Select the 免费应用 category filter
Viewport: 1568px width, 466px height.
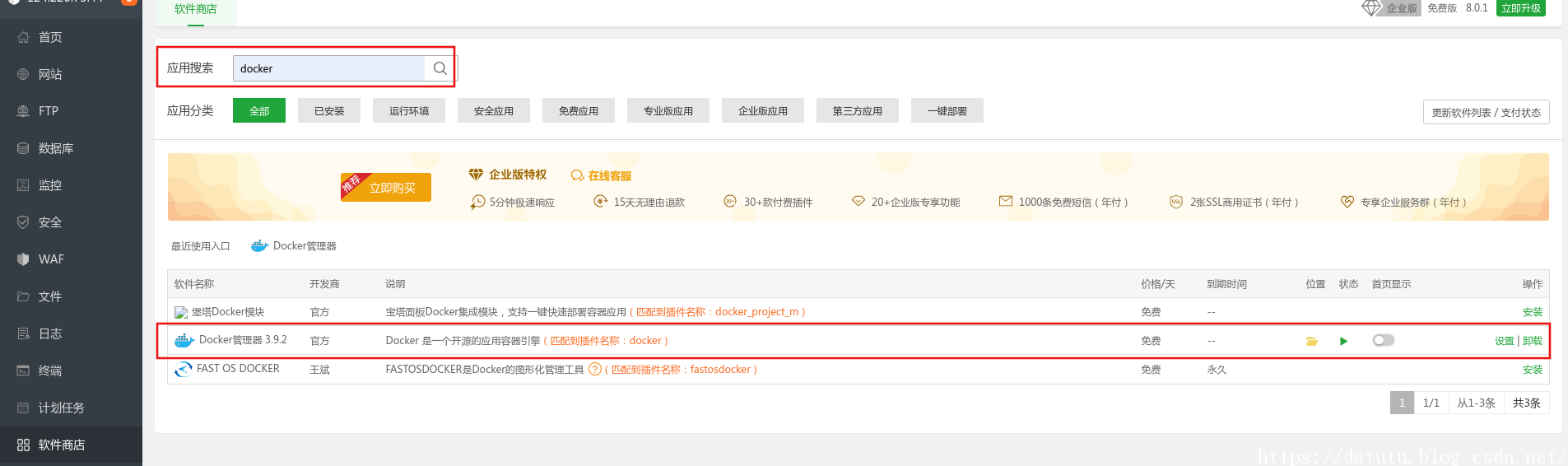[x=579, y=110]
